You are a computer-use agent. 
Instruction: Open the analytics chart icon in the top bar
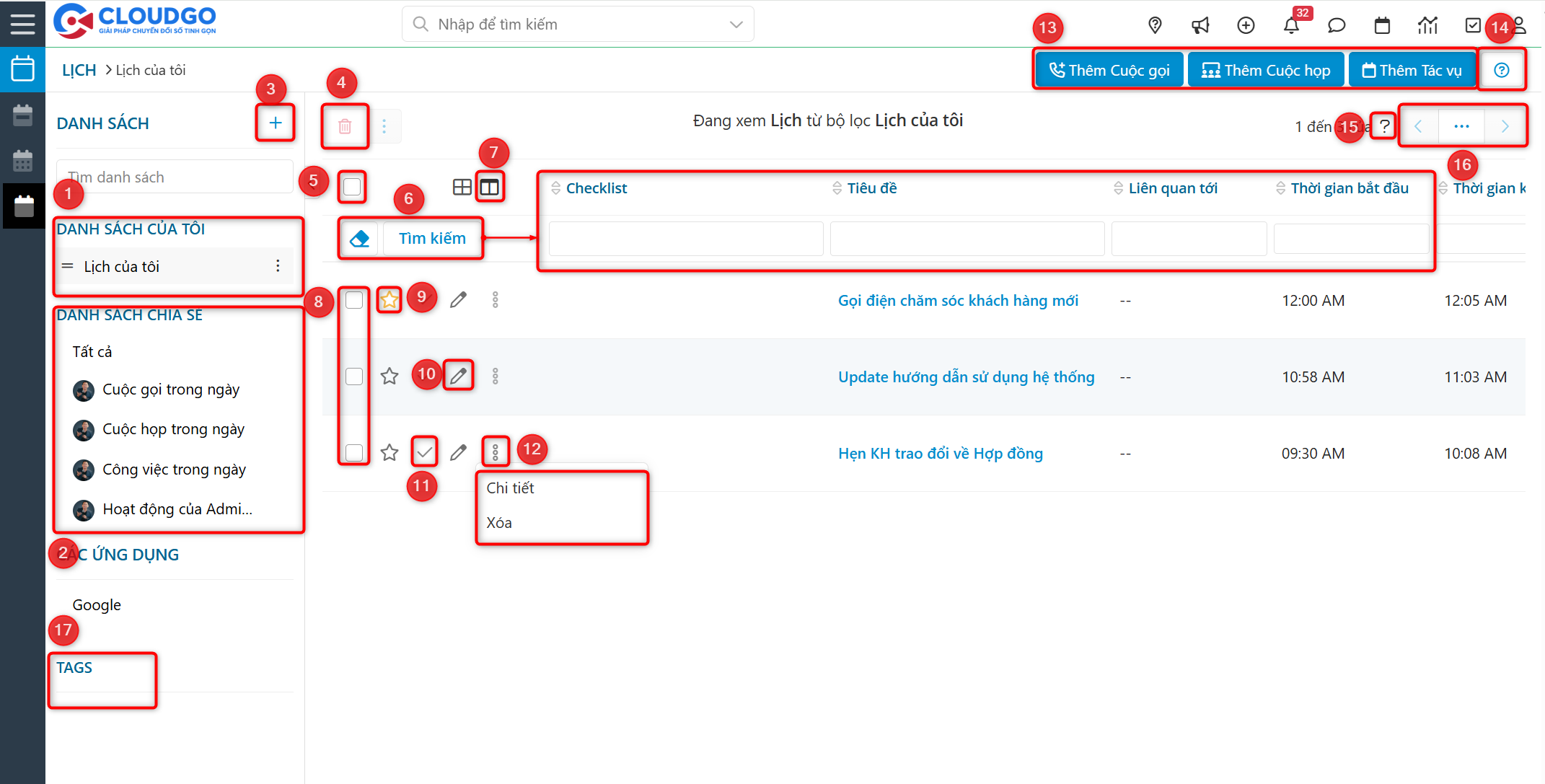pyautogui.click(x=1427, y=24)
